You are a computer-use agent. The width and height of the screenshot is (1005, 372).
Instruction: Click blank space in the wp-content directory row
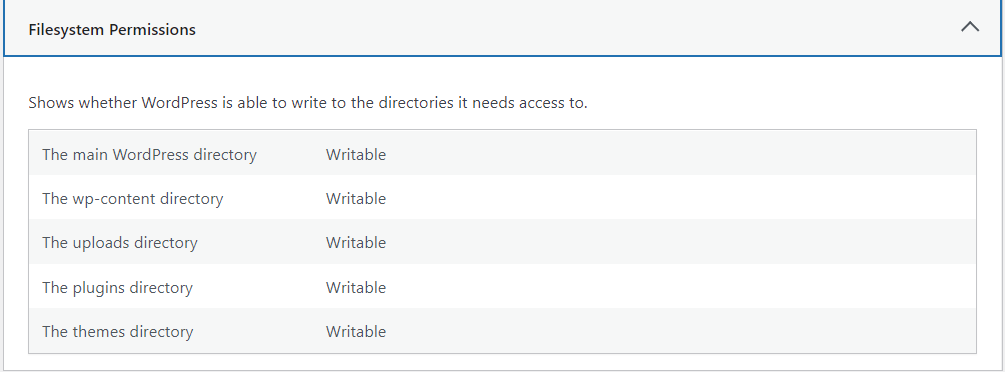click(x=679, y=199)
